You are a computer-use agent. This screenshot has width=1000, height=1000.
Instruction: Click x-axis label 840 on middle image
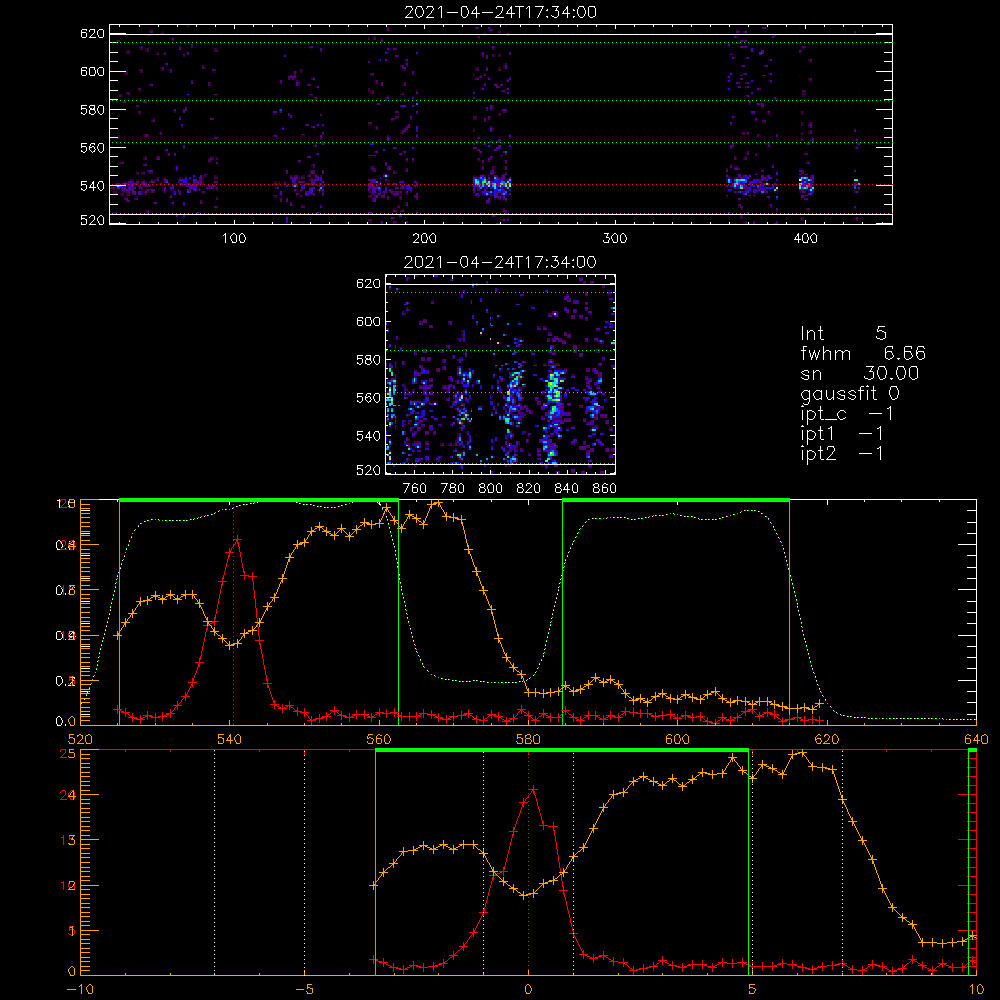point(566,489)
